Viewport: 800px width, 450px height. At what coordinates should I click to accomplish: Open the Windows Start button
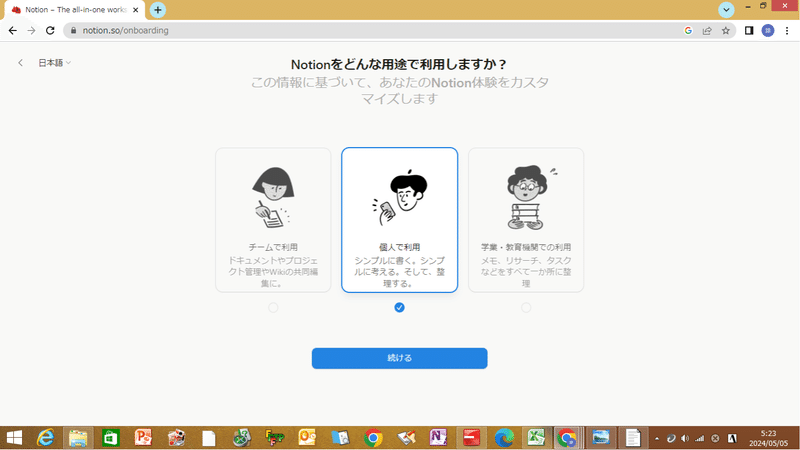click(x=14, y=438)
